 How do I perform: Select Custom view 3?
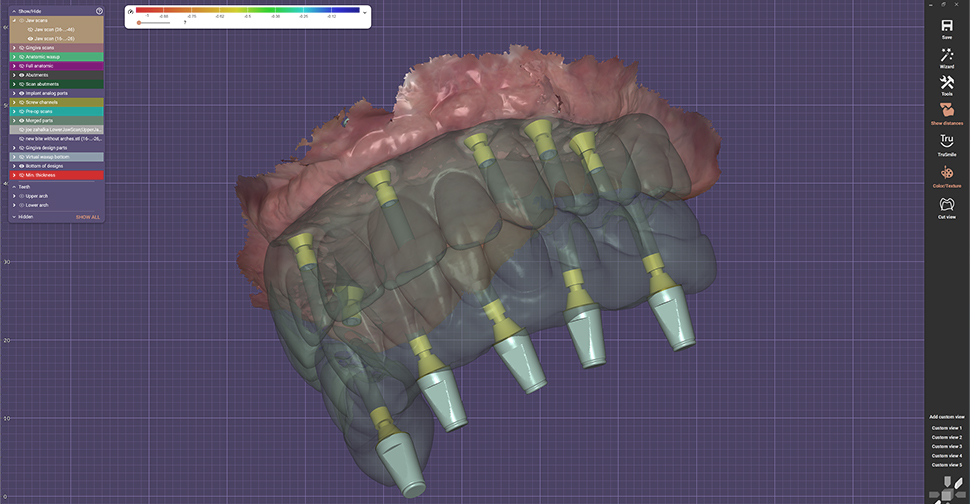(x=946, y=446)
